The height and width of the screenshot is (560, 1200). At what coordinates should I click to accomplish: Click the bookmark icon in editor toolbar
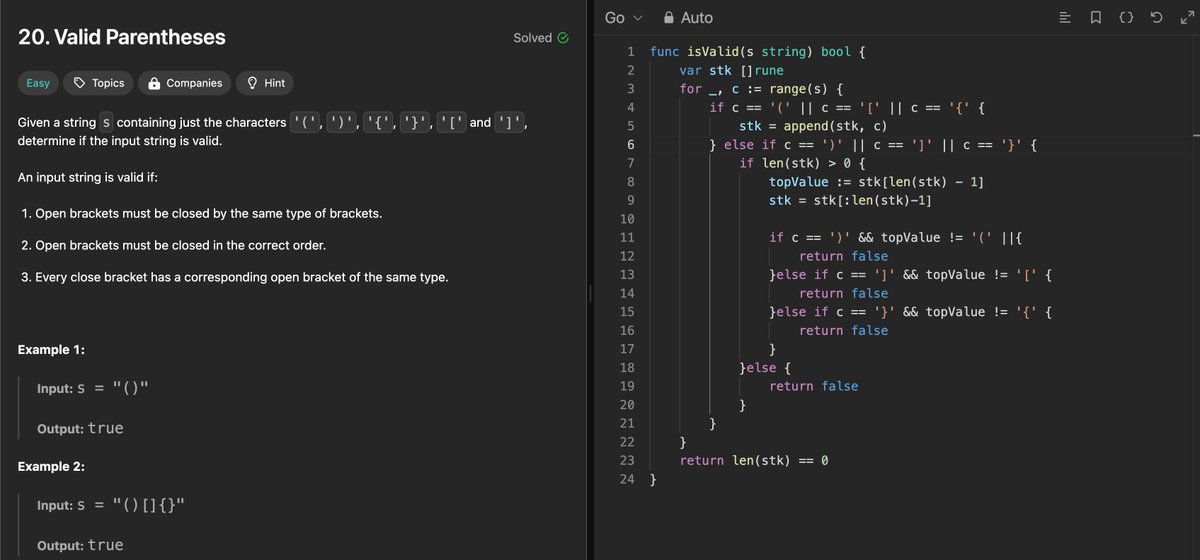click(x=1096, y=17)
